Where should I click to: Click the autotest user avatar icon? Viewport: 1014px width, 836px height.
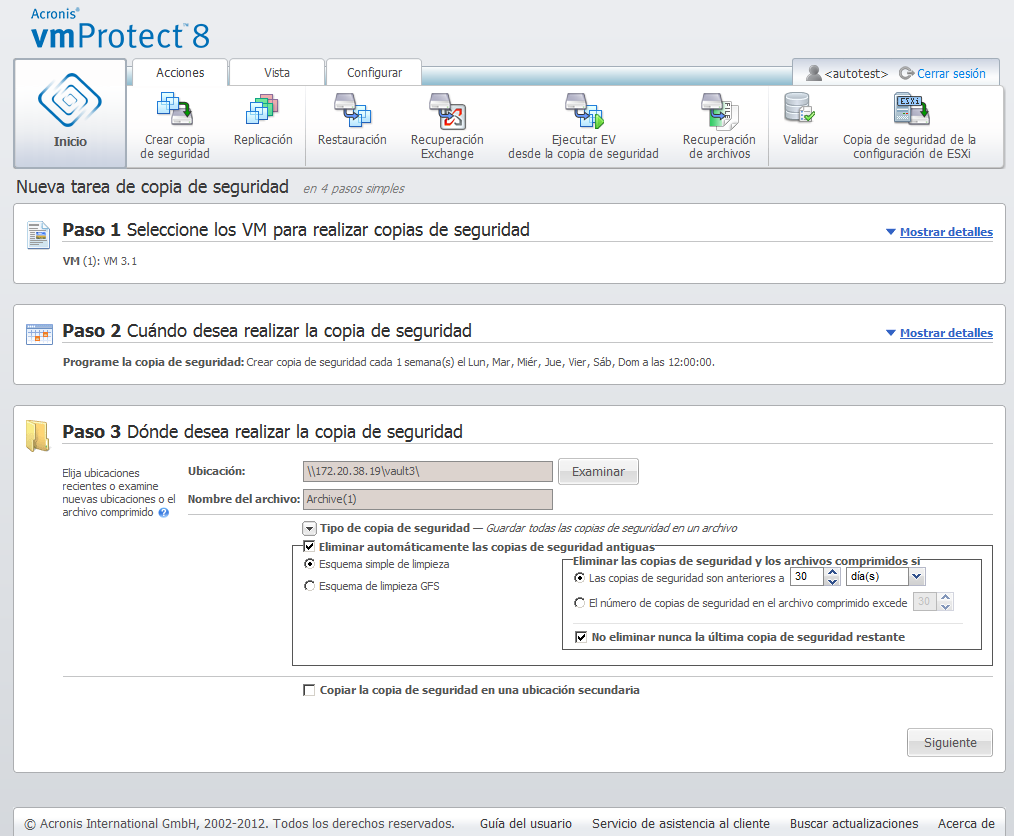(x=814, y=73)
